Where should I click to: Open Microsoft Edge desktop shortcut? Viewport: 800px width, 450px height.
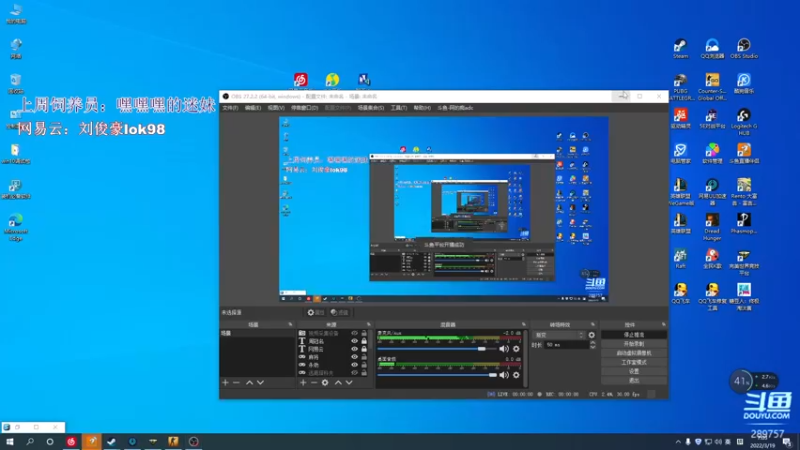[16, 227]
